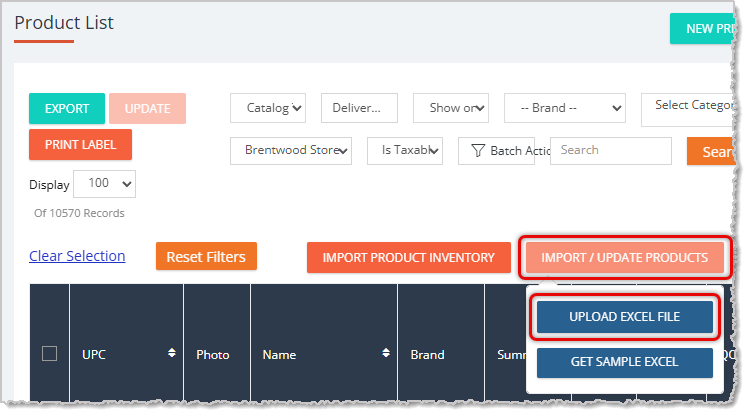Click the Search input field
This screenshot has width=749, height=417.
point(611,151)
